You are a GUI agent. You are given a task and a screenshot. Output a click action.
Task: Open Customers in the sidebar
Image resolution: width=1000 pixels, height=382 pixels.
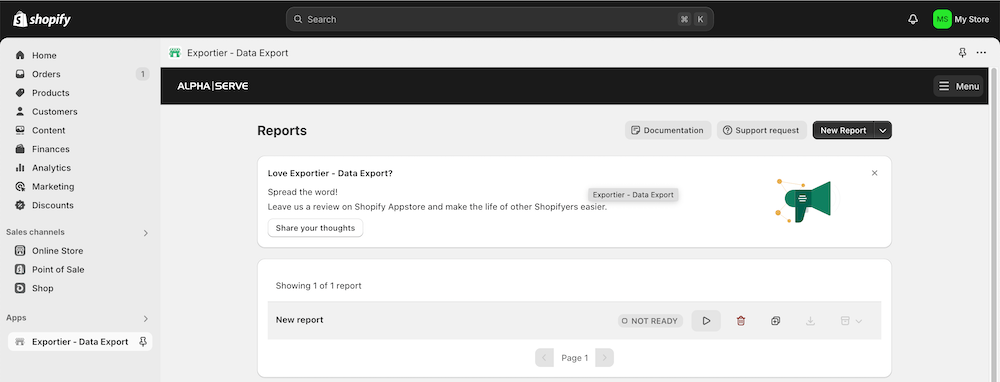point(54,112)
